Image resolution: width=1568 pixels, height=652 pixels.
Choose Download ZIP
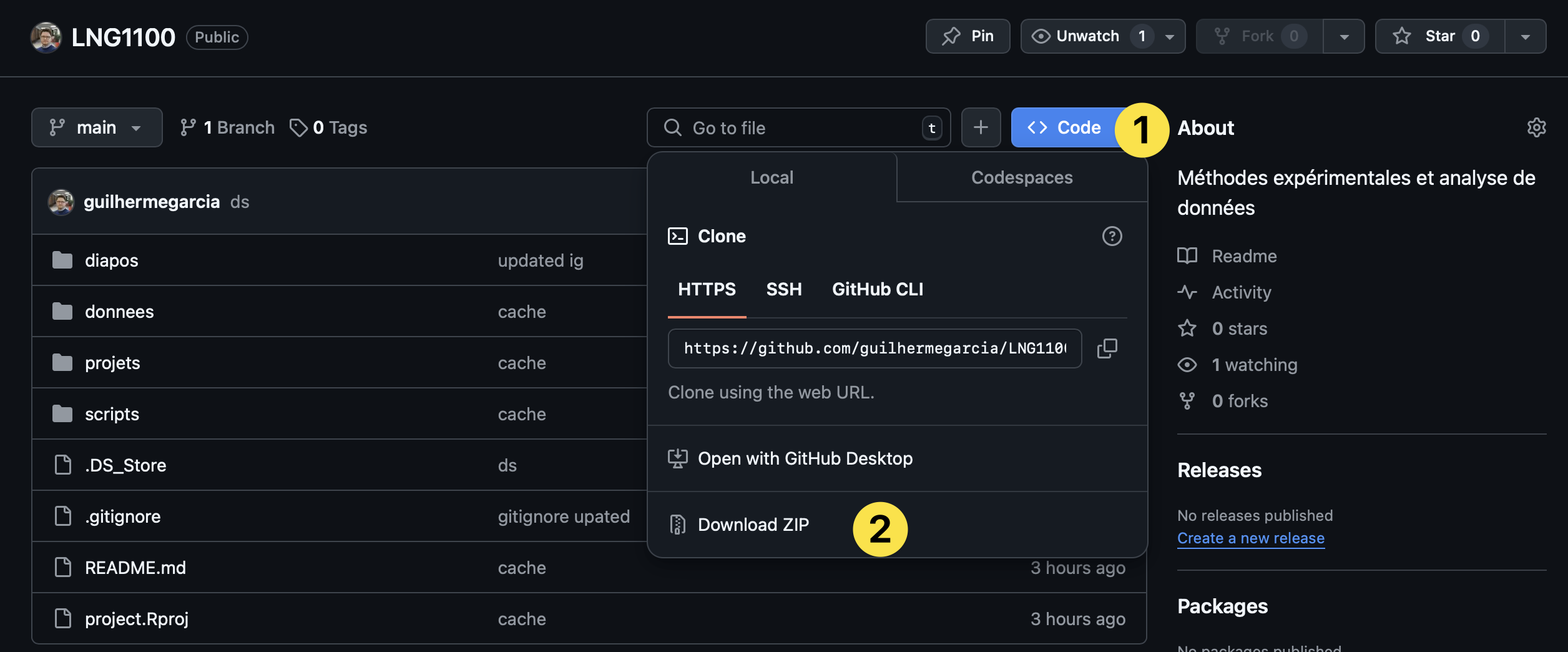point(897,525)
